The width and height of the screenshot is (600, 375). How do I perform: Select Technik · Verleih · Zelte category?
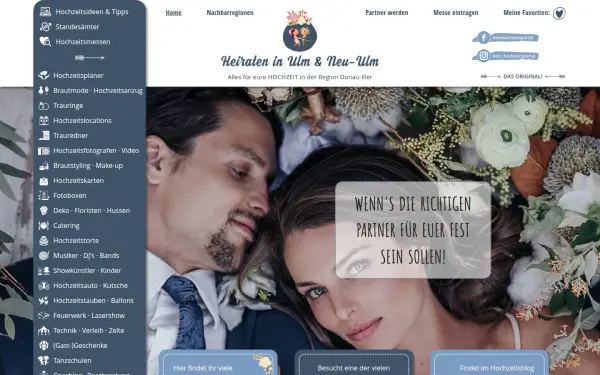pyautogui.click(x=88, y=330)
